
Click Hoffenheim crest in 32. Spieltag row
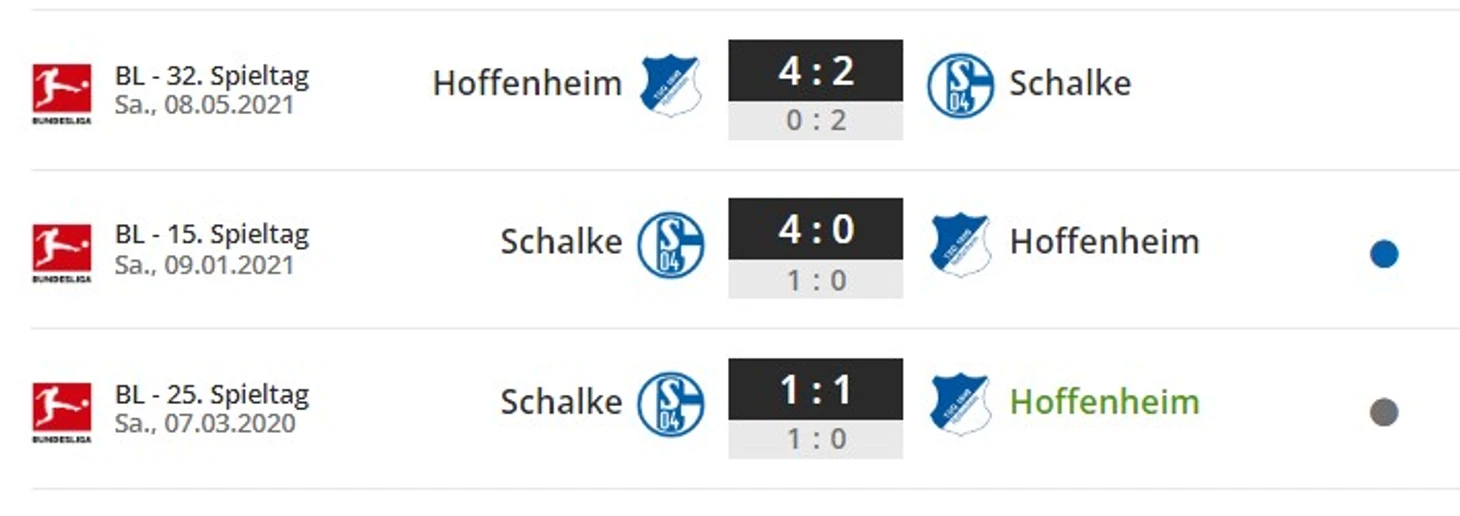670,85
